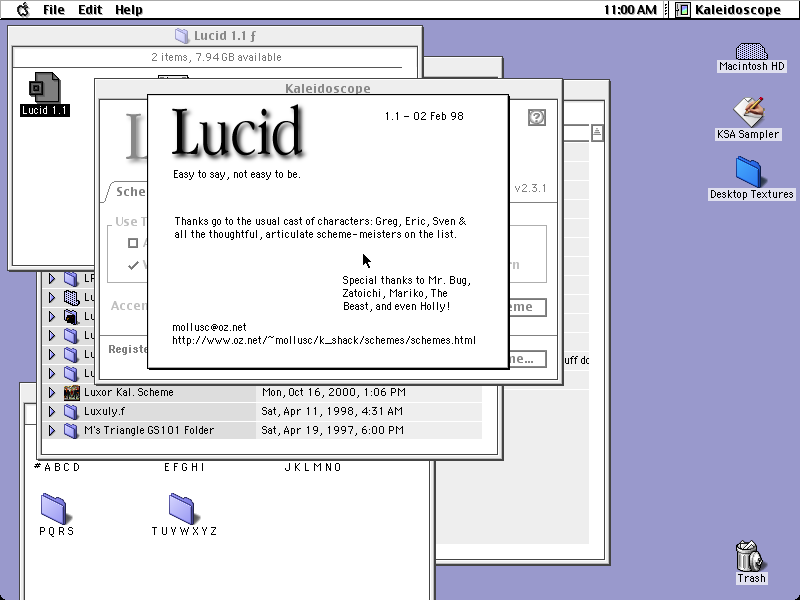
Task: Select the P Q R S folder icon
Action: pos(54,508)
